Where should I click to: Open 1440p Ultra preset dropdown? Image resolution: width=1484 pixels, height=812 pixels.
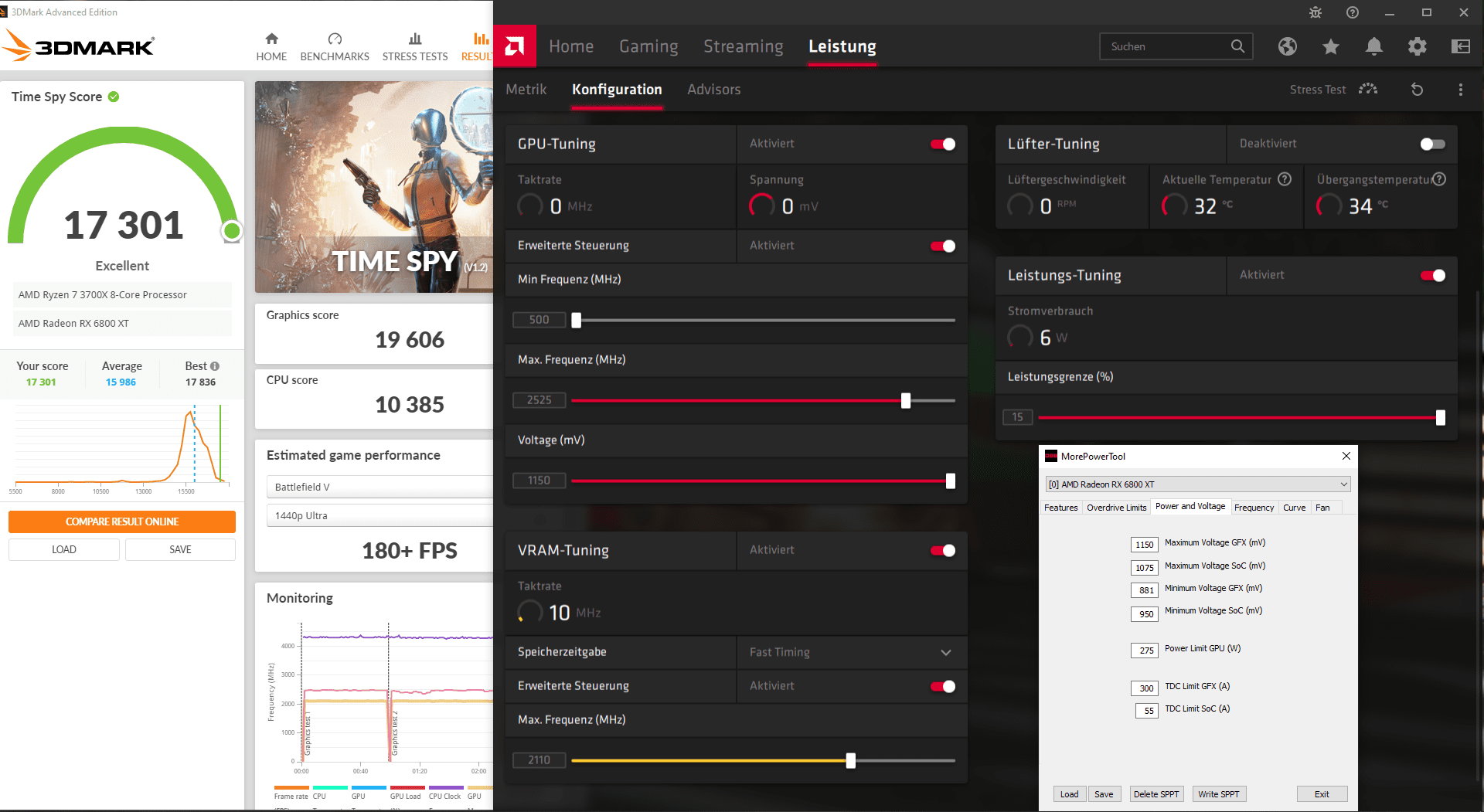pyautogui.click(x=380, y=515)
